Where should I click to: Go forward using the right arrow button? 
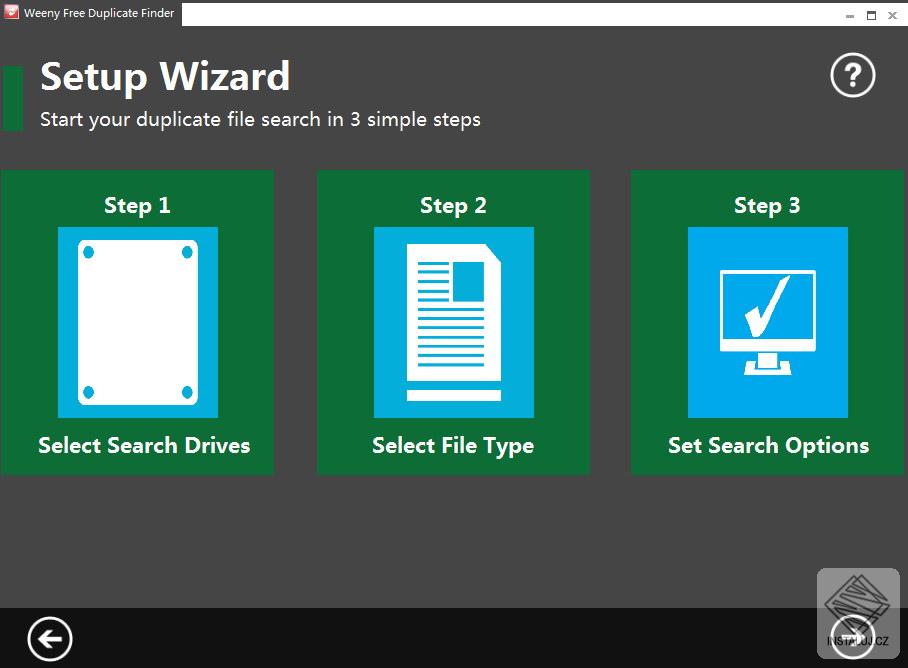(x=852, y=637)
